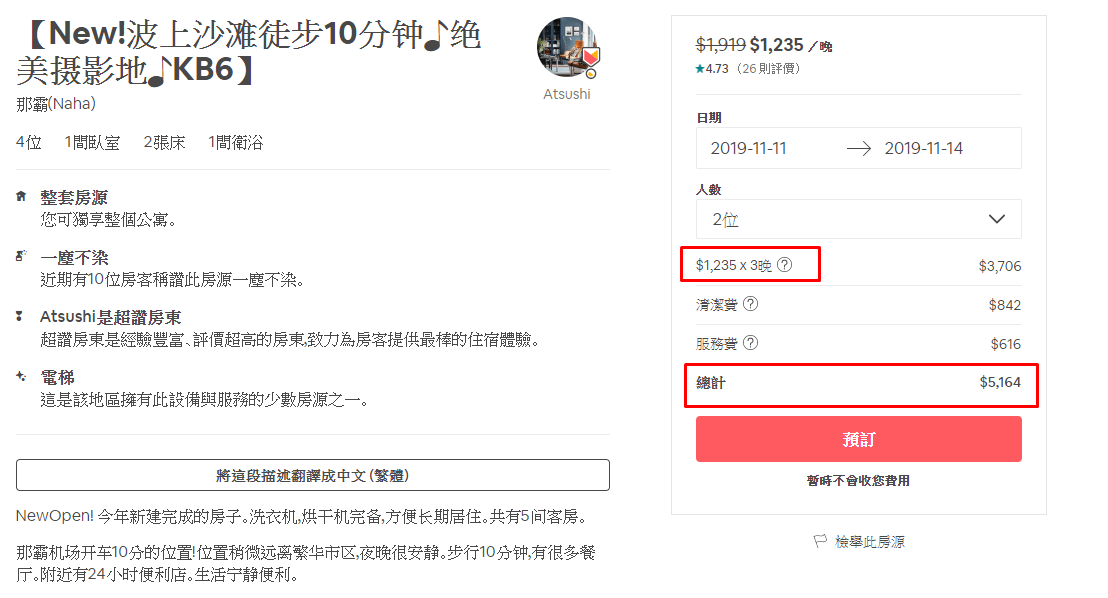Click the house icon beside 整套房源
Screen dimensions: 1108x598
[x=21, y=197]
